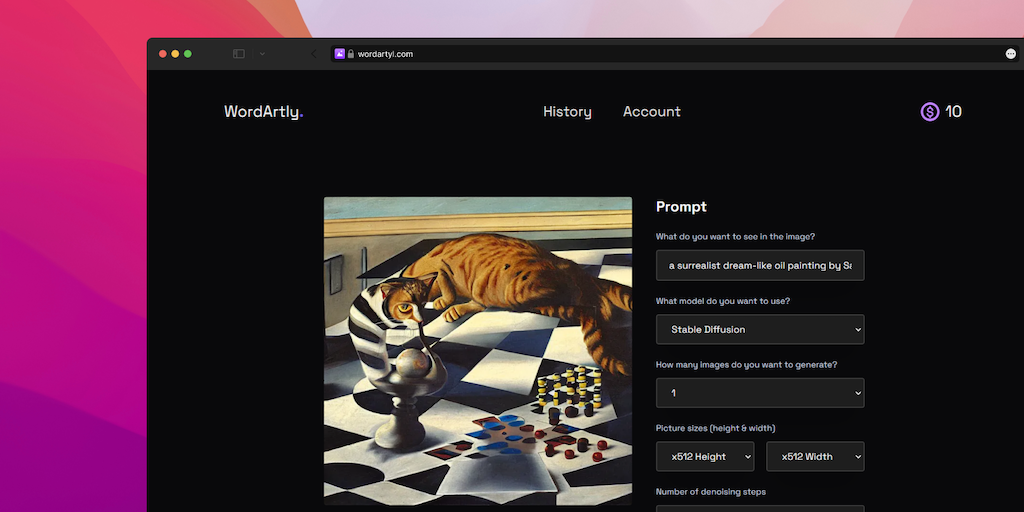The width and height of the screenshot is (1024, 512).
Task: Open the x512 Width dropdown
Action: click(x=815, y=457)
